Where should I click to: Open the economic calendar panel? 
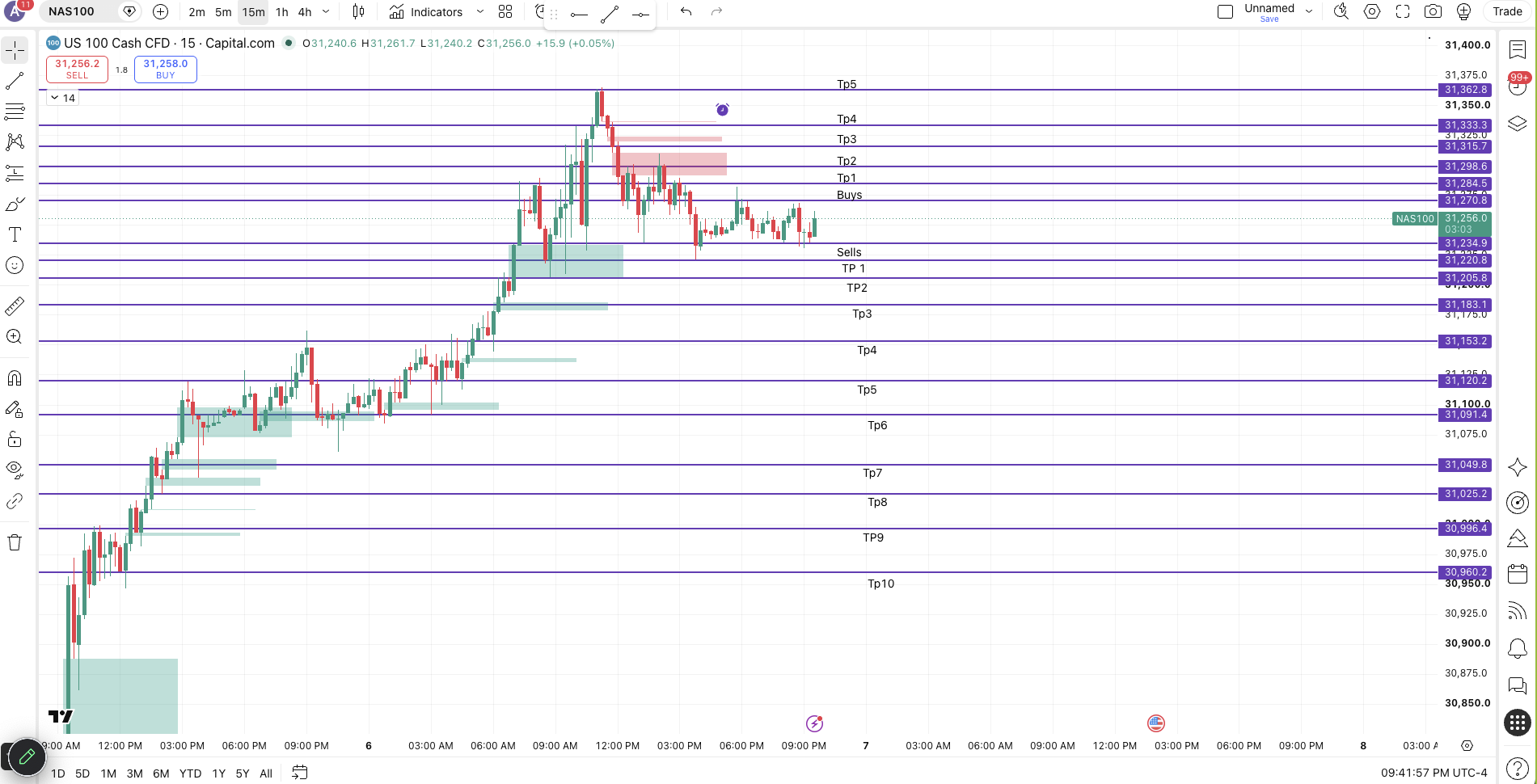click(x=1518, y=574)
